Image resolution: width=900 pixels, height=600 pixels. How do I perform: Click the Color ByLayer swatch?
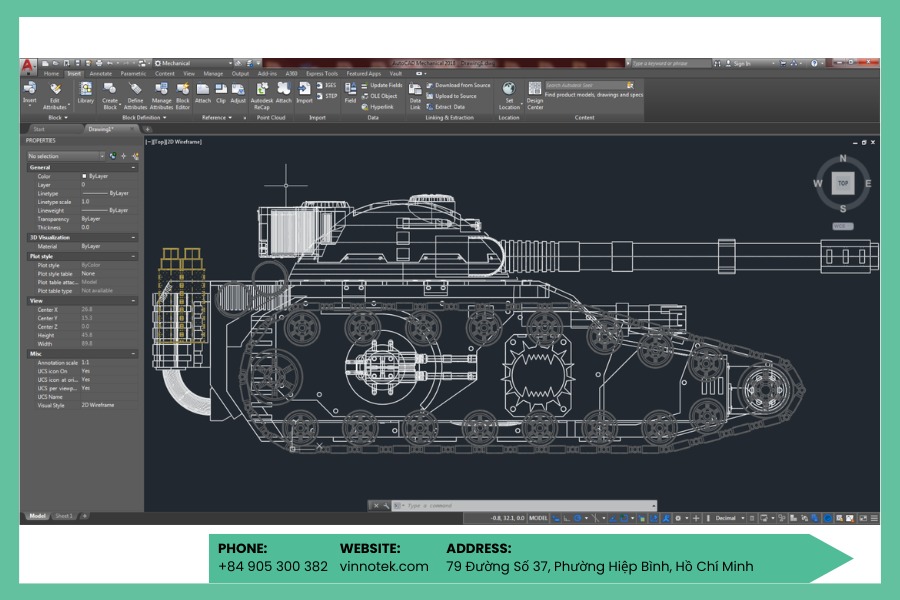84,176
